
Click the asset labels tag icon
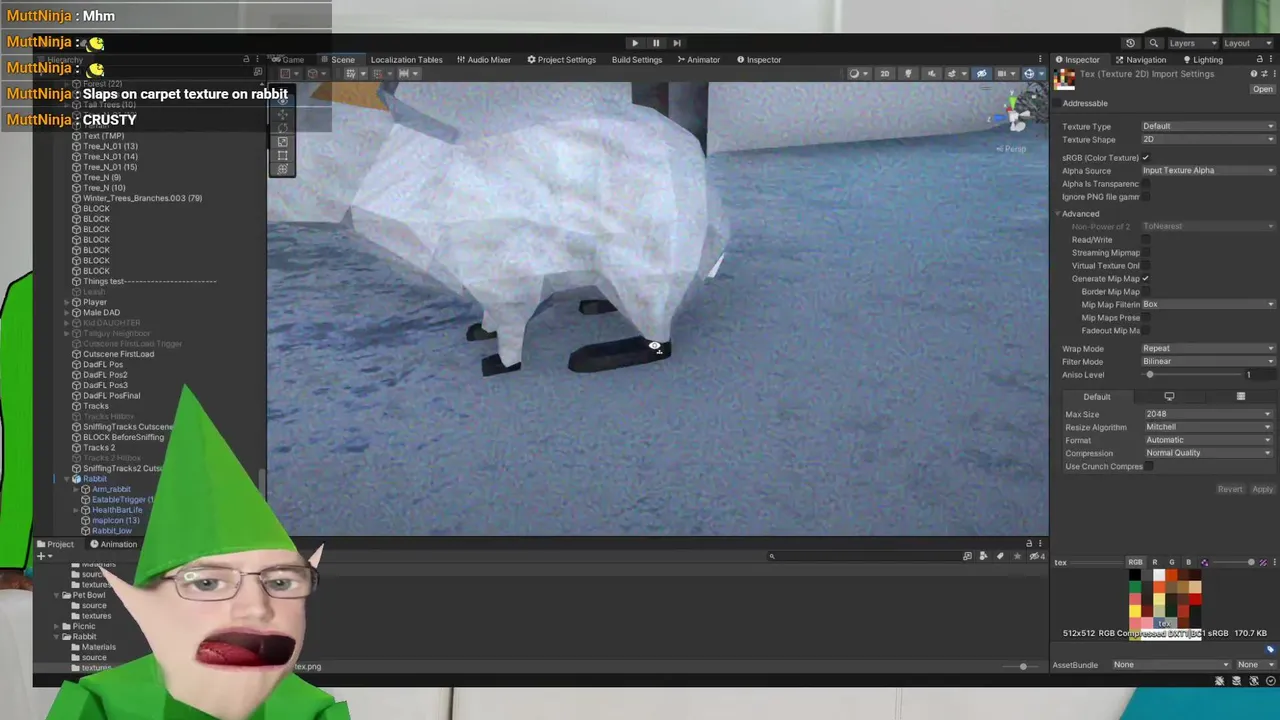1270,649
